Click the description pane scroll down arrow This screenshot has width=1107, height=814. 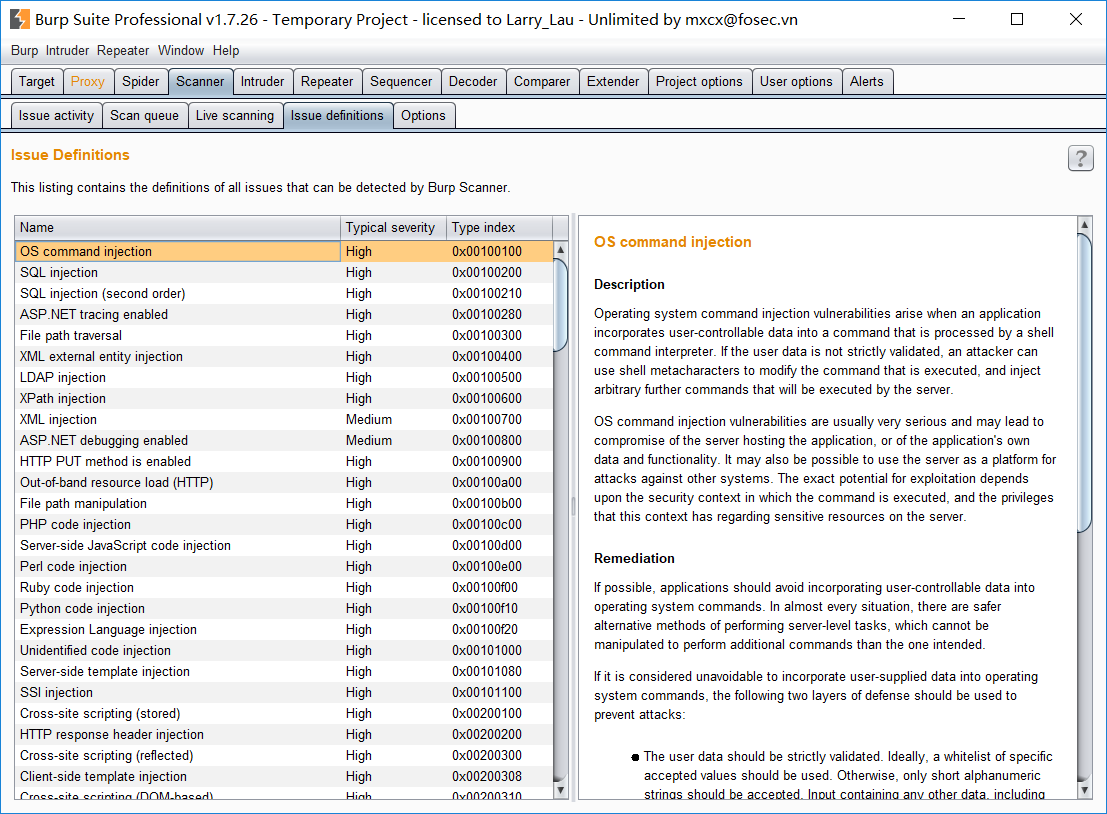coord(1084,791)
